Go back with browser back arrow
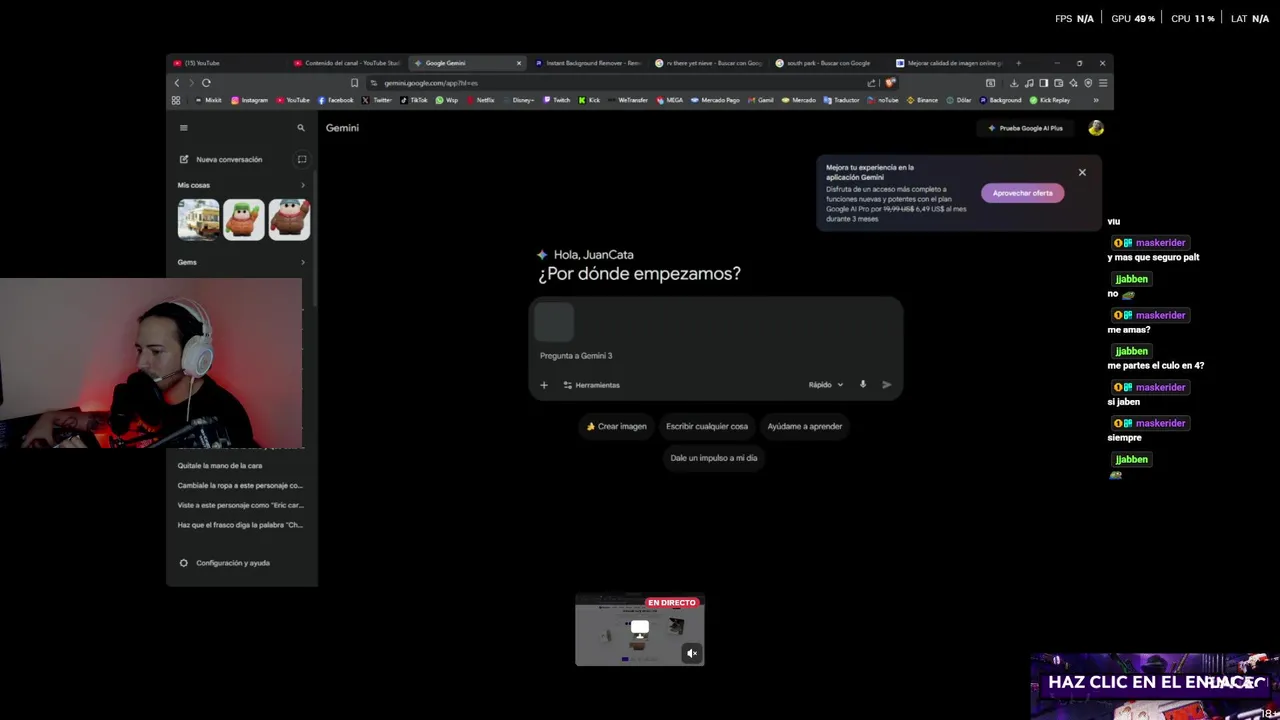 tap(177, 83)
